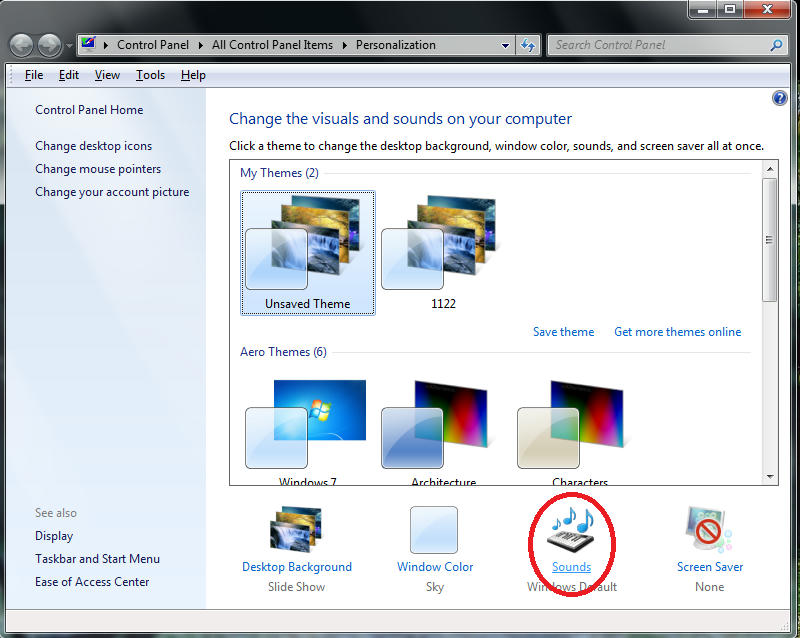Click the All Control Panel Items breadcrumb
This screenshot has width=800, height=638.
[x=272, y=45]
